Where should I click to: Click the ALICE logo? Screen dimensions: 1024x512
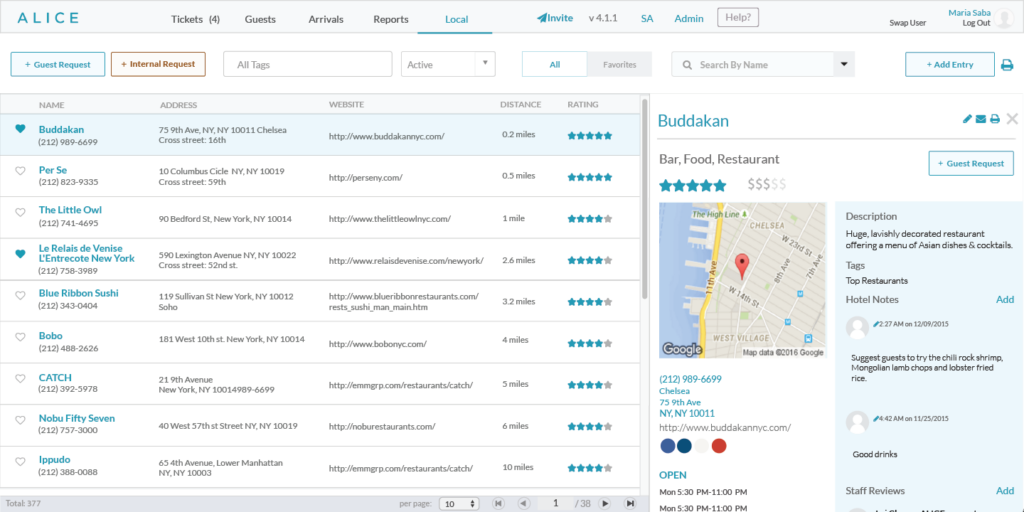pos(48,18)
